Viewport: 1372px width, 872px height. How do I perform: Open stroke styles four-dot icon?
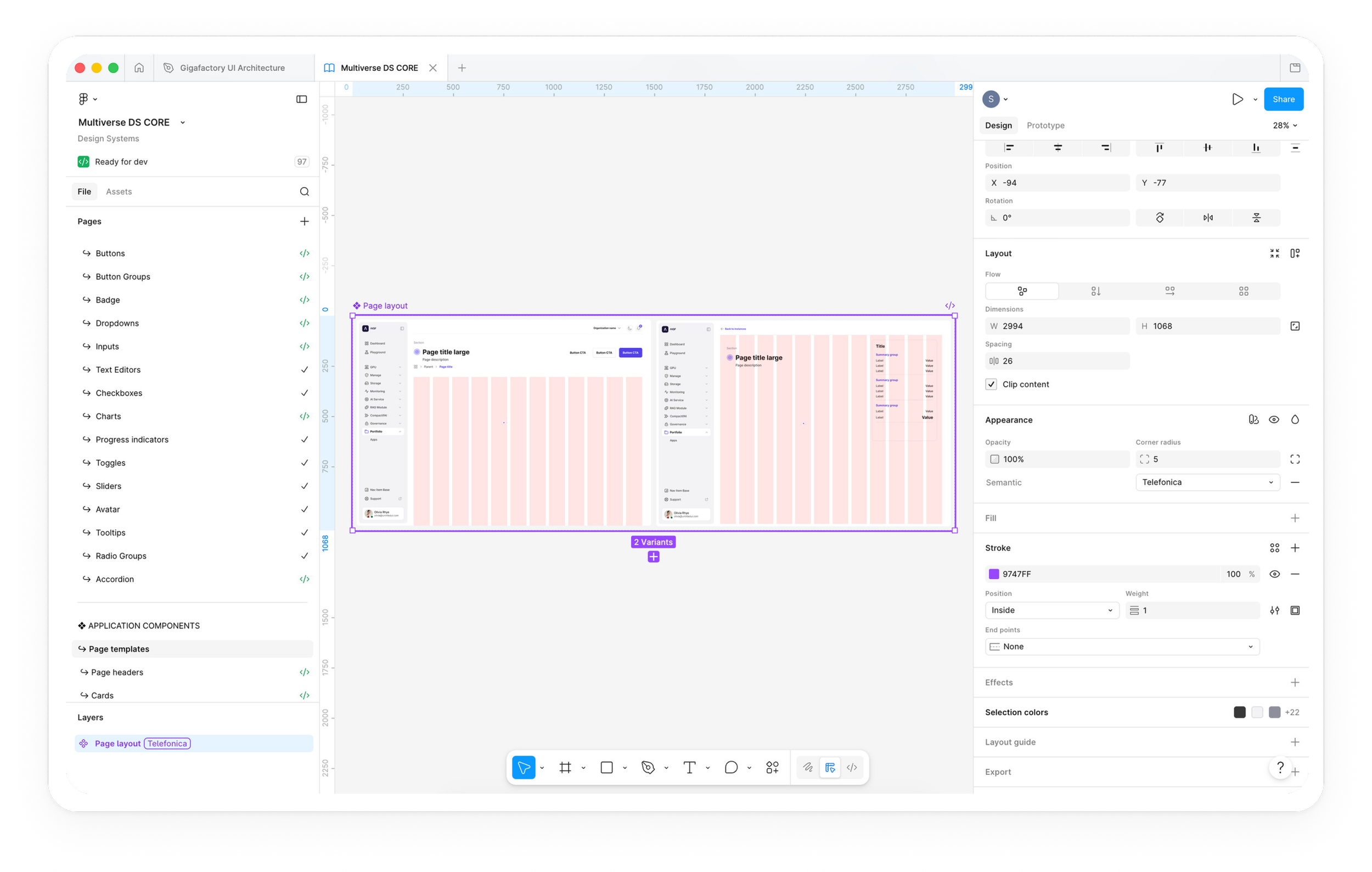point(1274,548)
